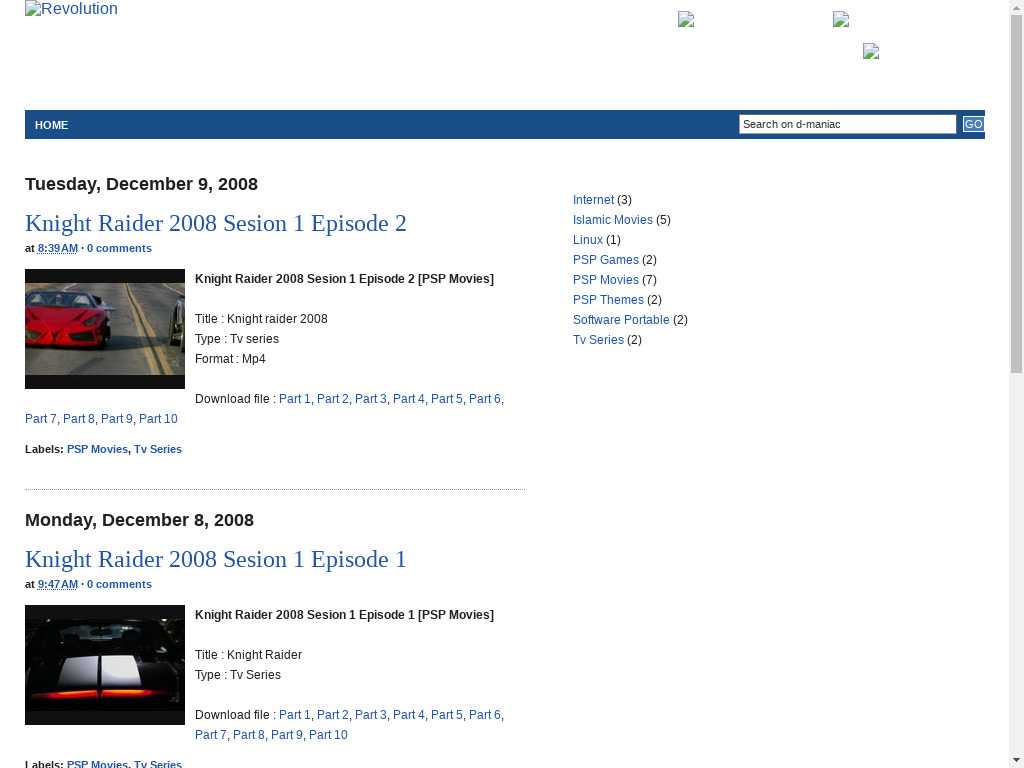Open the Knight Raider Episode 2 post title
The width and height of the screenshot is (1024, 768).
pos(216,223)
